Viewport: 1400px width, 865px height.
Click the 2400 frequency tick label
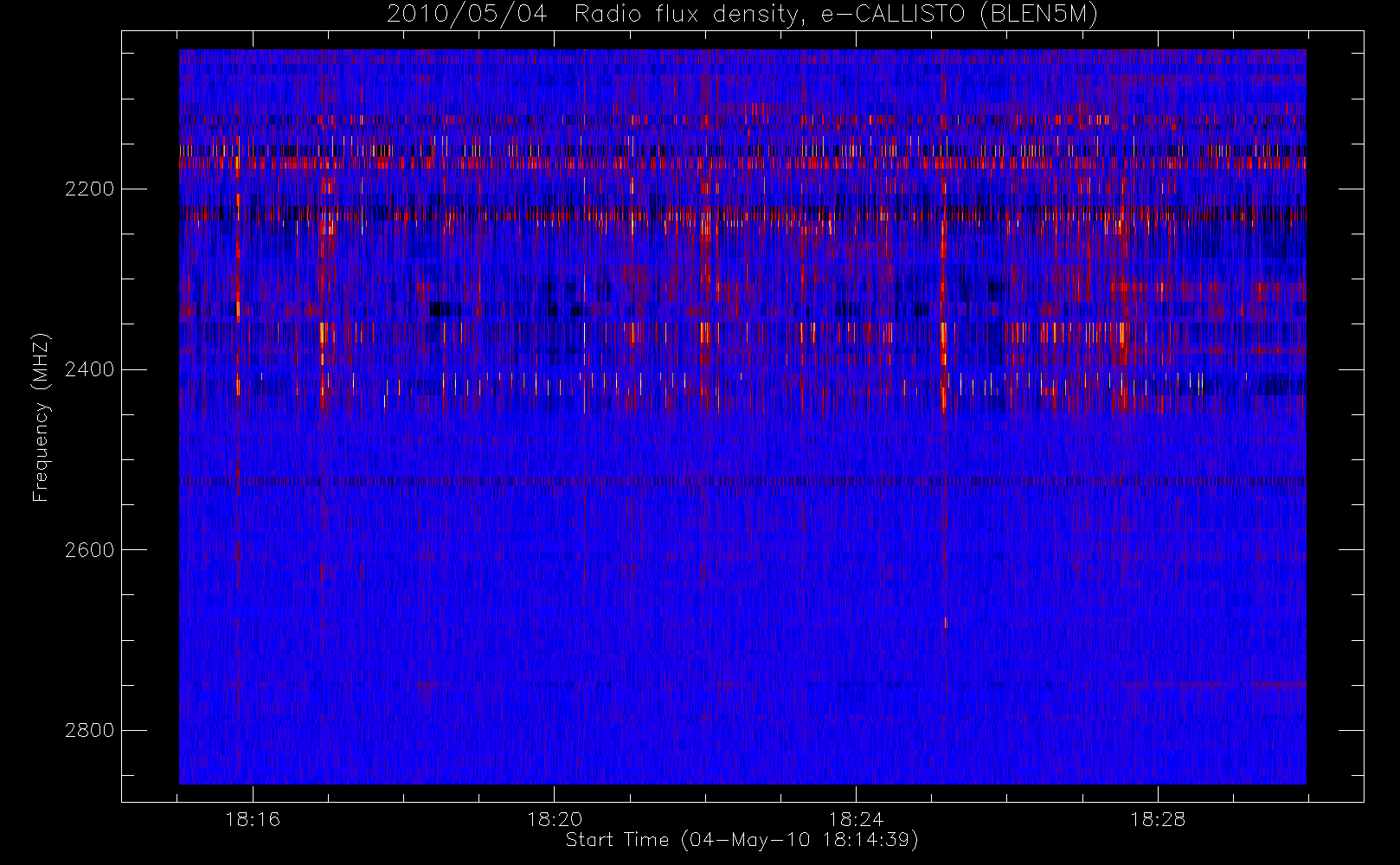(x=89, y=369)
